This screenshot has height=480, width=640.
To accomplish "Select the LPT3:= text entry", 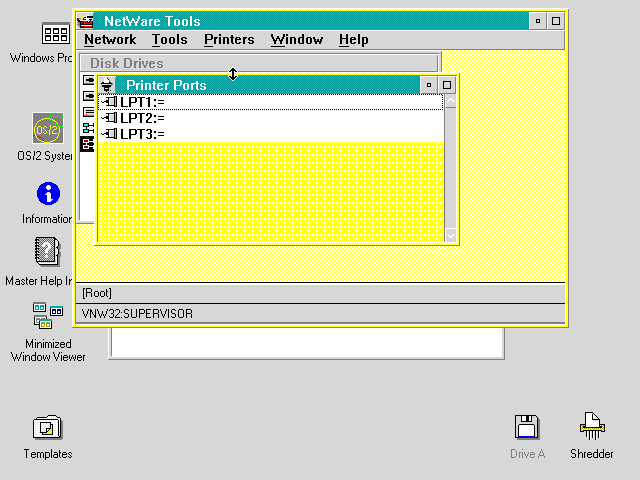I will pos(142,134).
